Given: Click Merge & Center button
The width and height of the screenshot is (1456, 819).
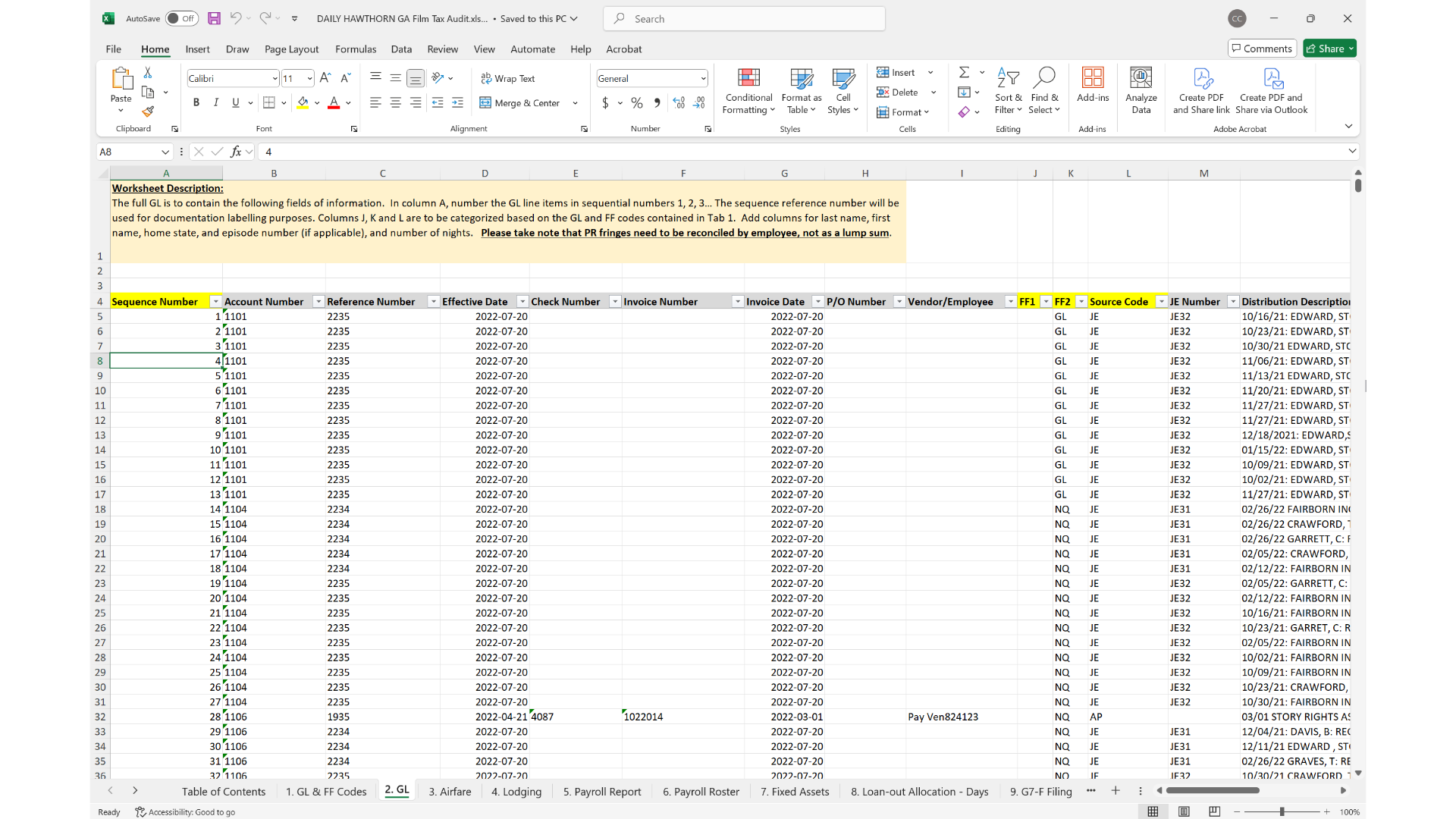Looking at the screenshot, I should click(520, 102).
